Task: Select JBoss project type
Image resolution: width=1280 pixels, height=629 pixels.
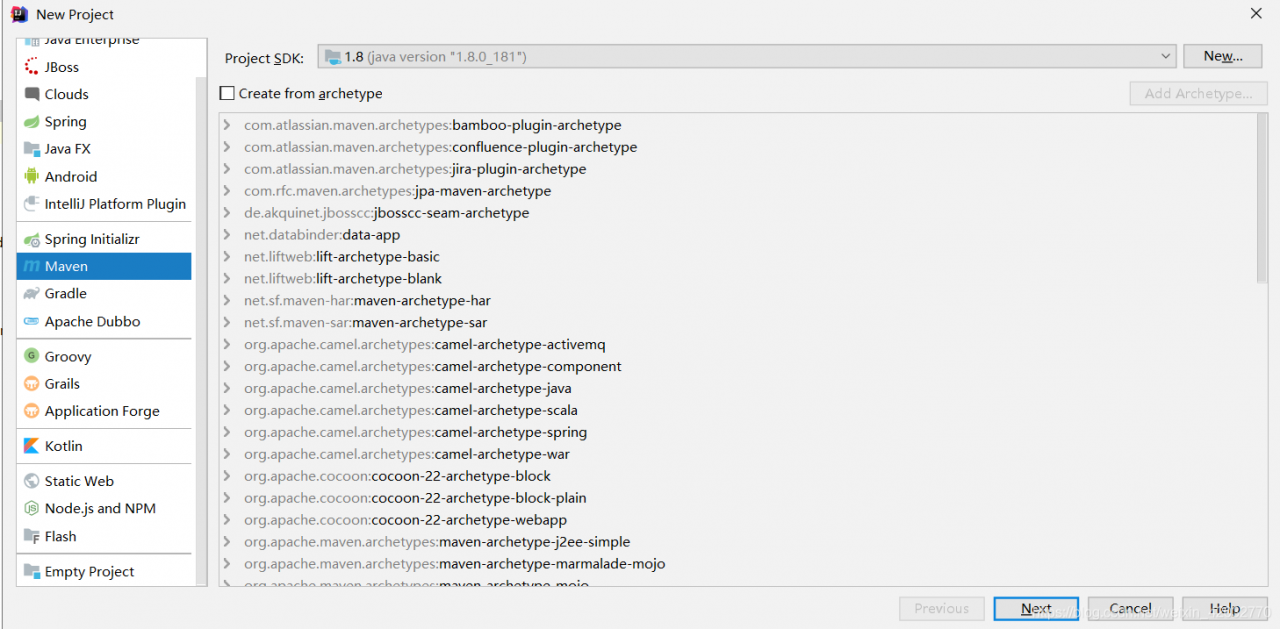Action: pos(104,67)
